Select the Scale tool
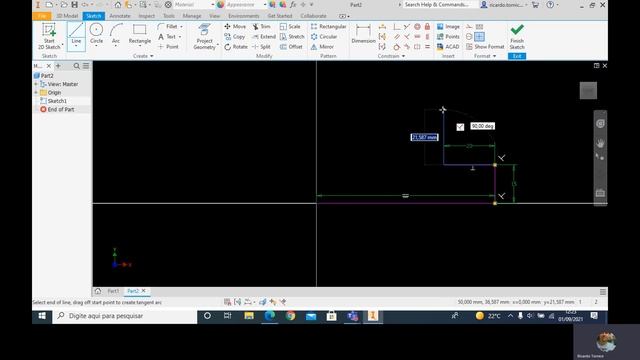Viewport: 640px width, 360px height. tap(290, 27)
